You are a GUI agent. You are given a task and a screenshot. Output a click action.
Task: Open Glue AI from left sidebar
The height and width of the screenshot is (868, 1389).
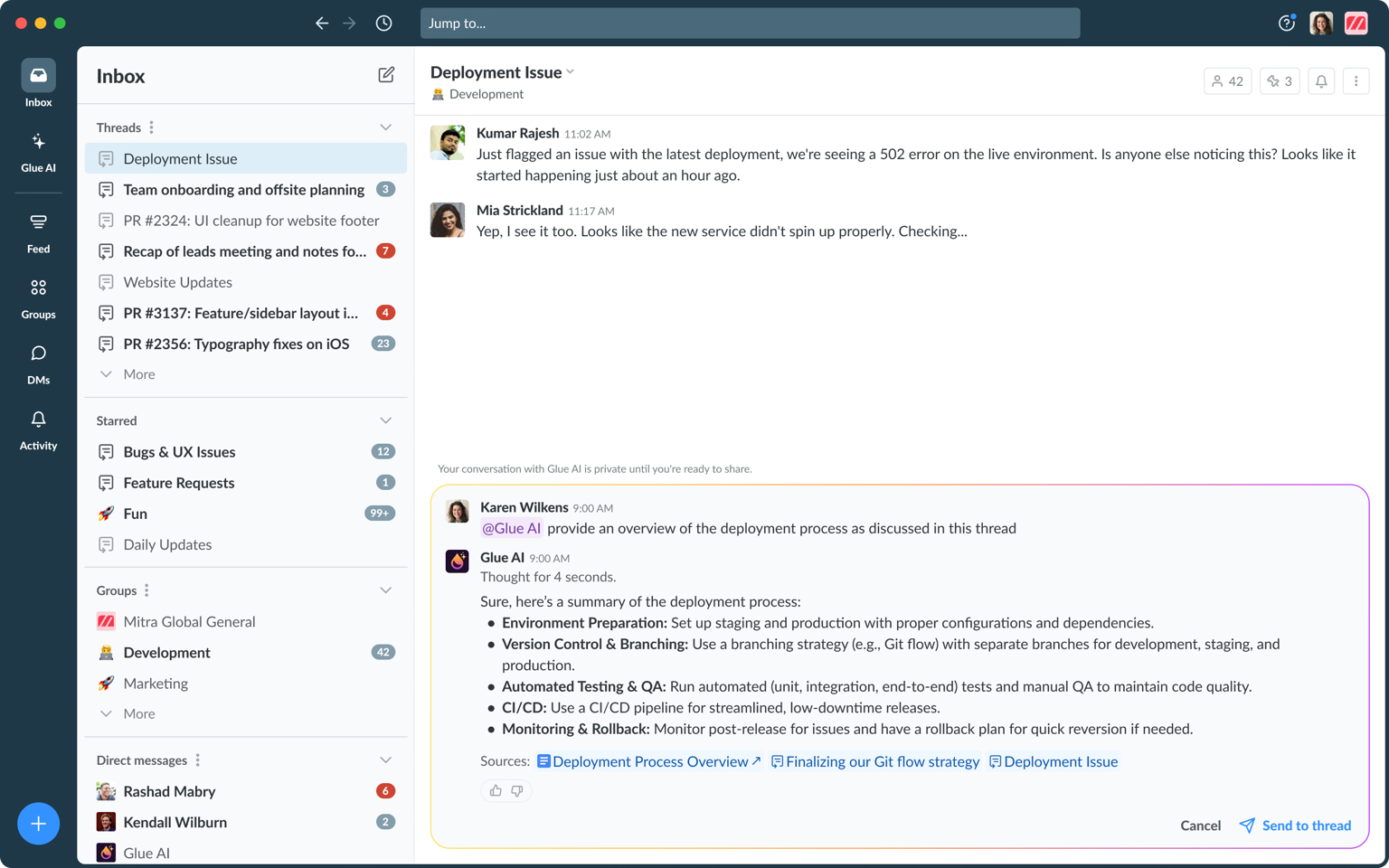click(38, 152)
